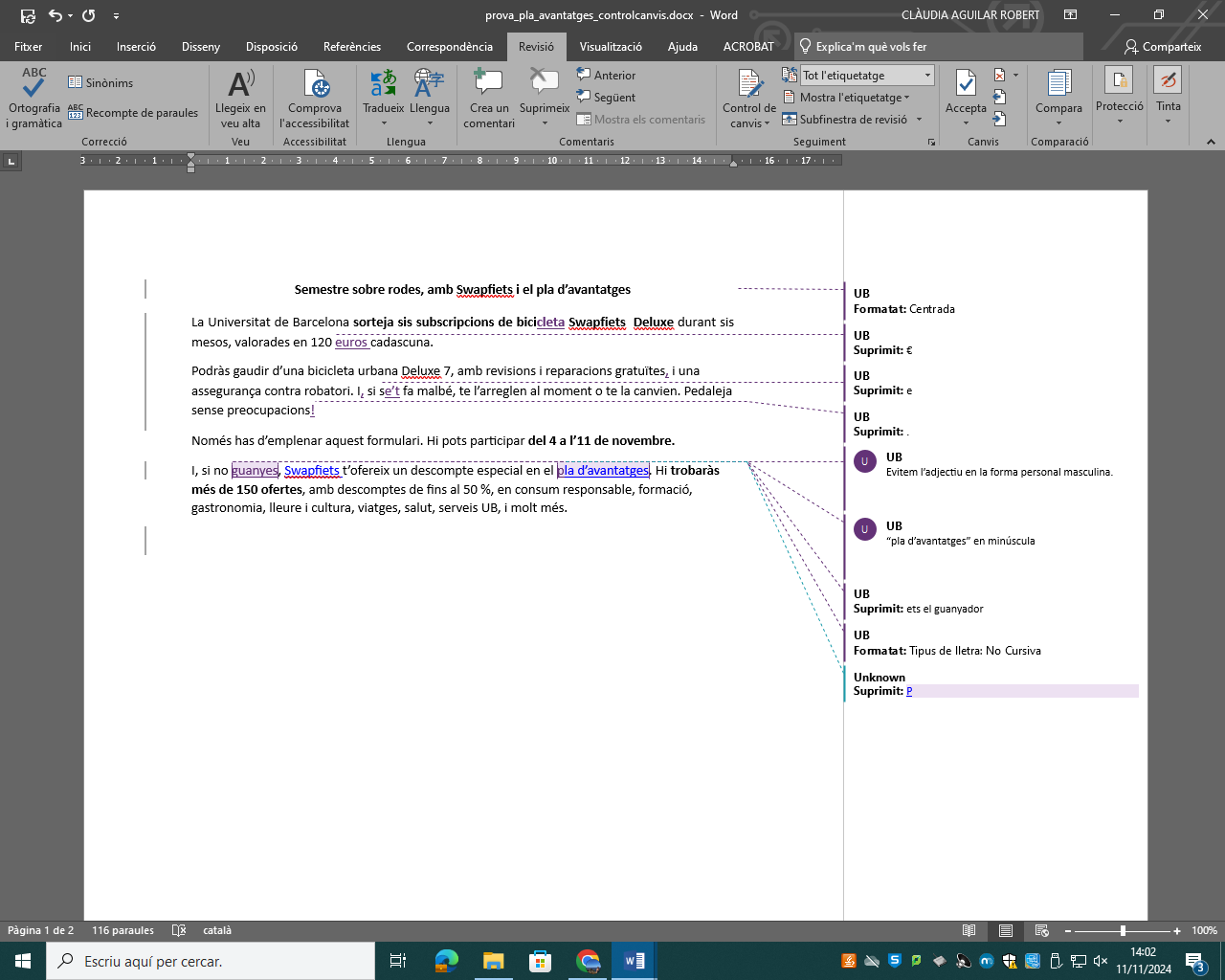The width and height of the screenshot is (1225, 980).
Task: Expand the Compara dropdown
Action: (x=1058, y=122)
